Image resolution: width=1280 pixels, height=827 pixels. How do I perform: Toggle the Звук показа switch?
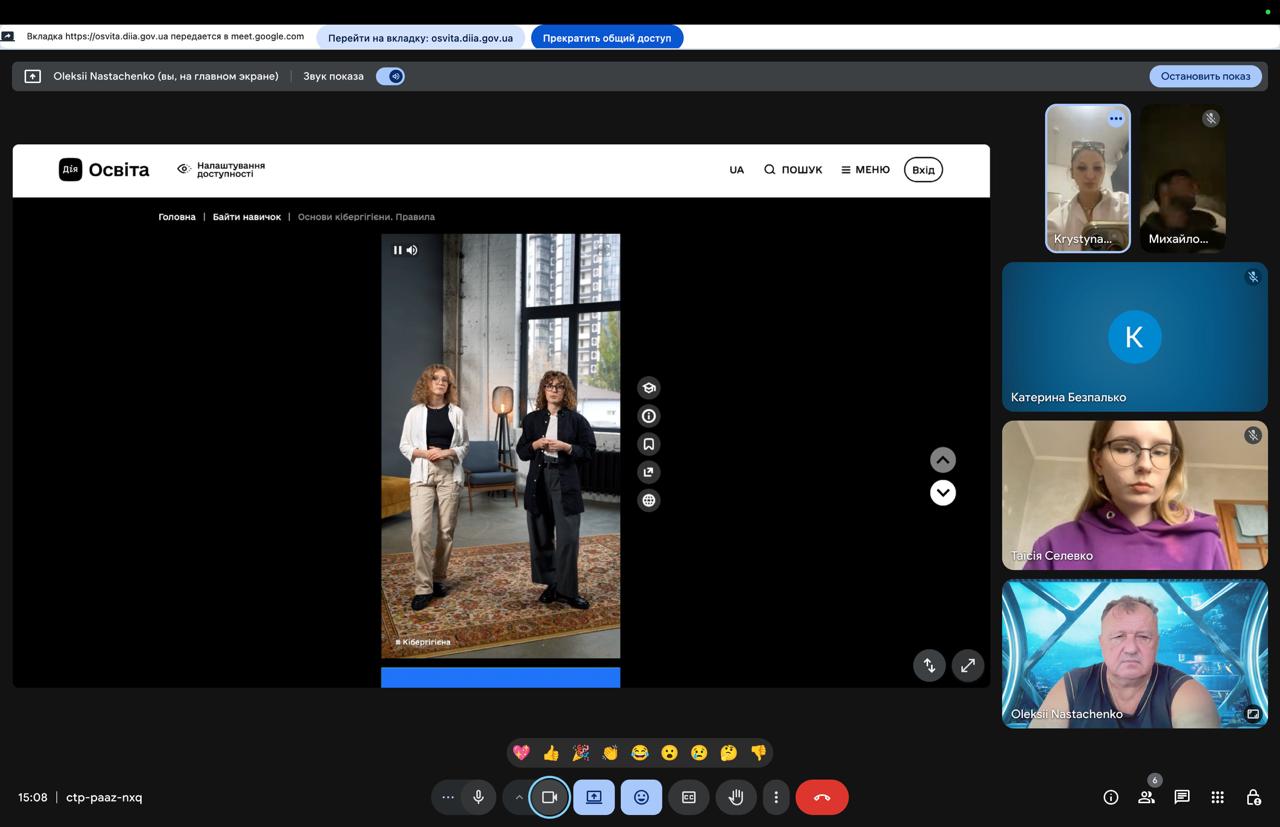[x=390, y=76]
